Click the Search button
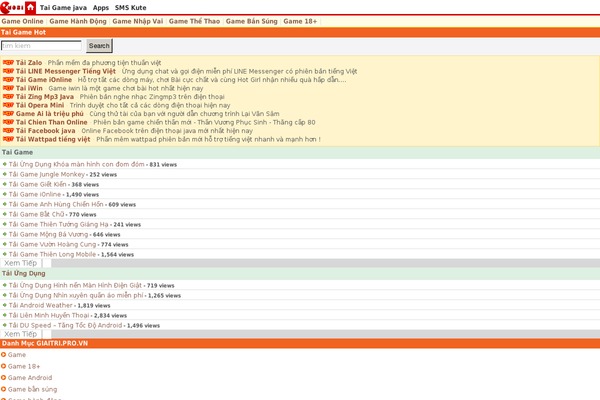The width and height of the screenshot is (600, 400). pos(99,46)
